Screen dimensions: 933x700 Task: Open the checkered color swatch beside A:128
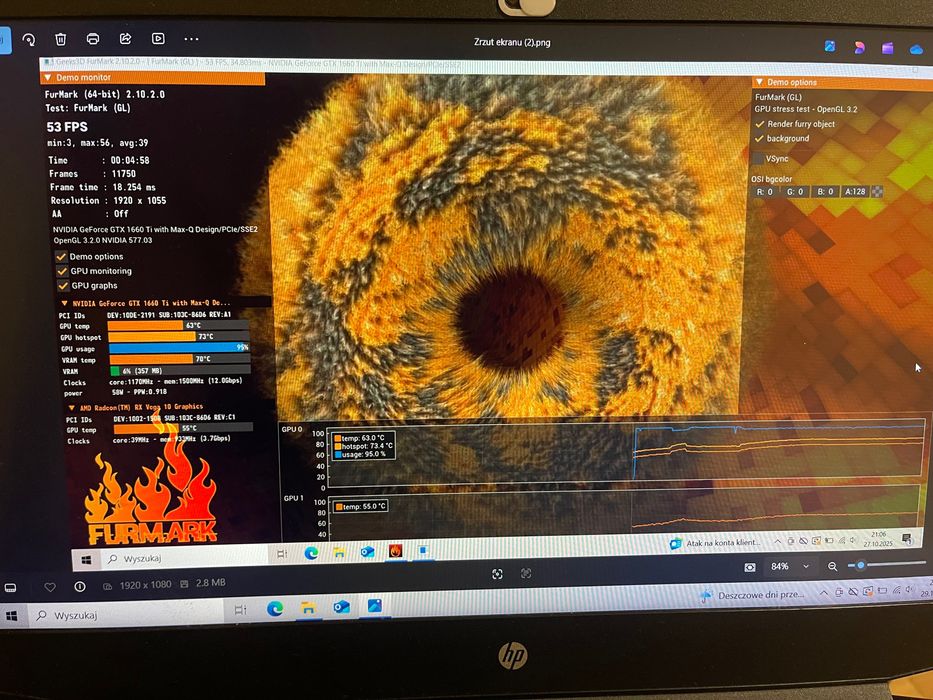(x=876, y=192)
